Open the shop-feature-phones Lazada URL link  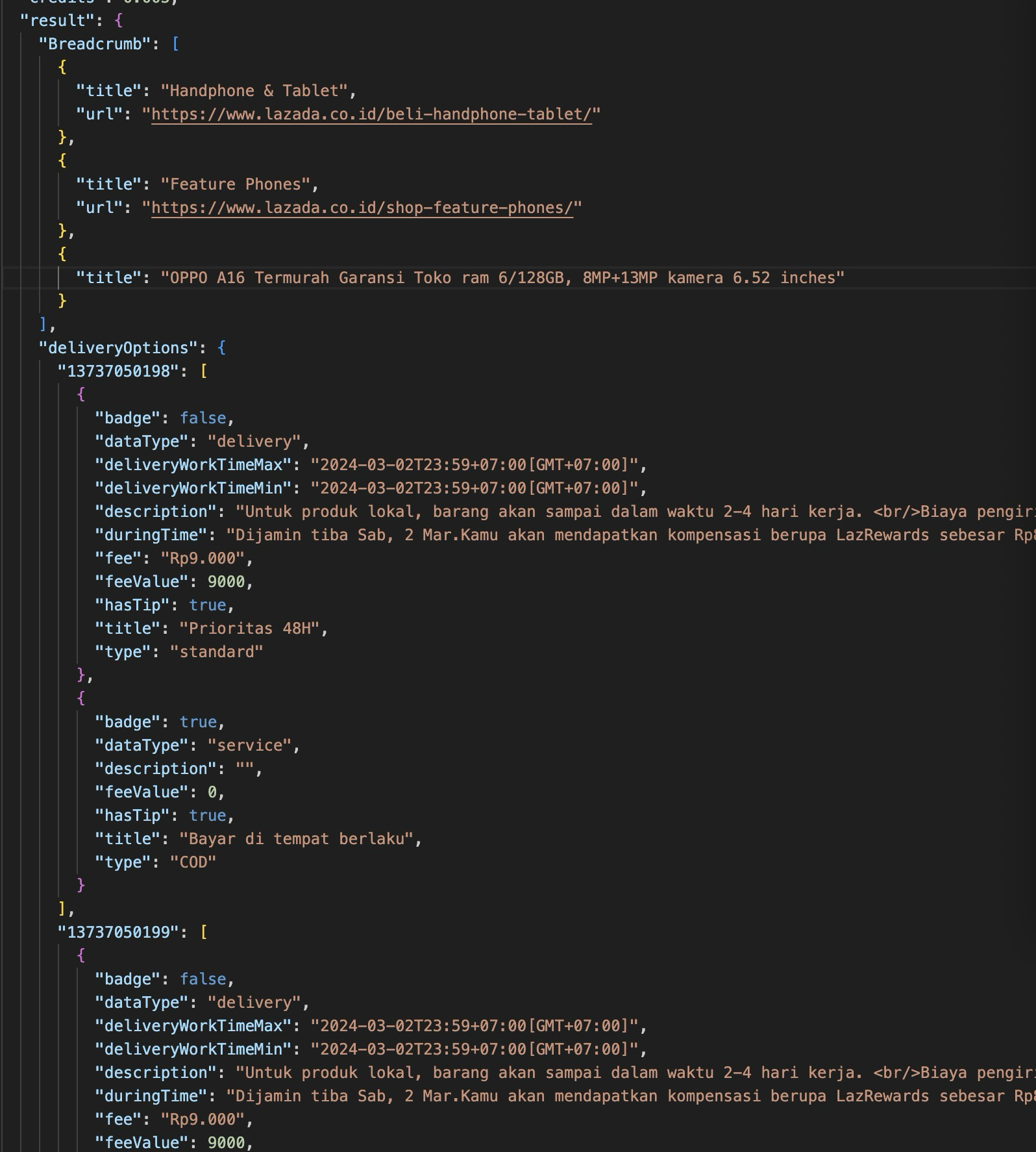click(362, 208)
